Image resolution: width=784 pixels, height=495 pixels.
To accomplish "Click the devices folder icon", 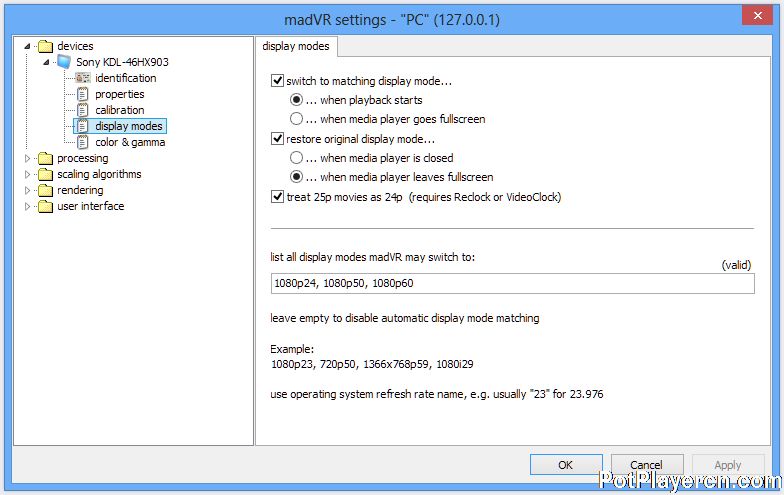I will point(46,46).
